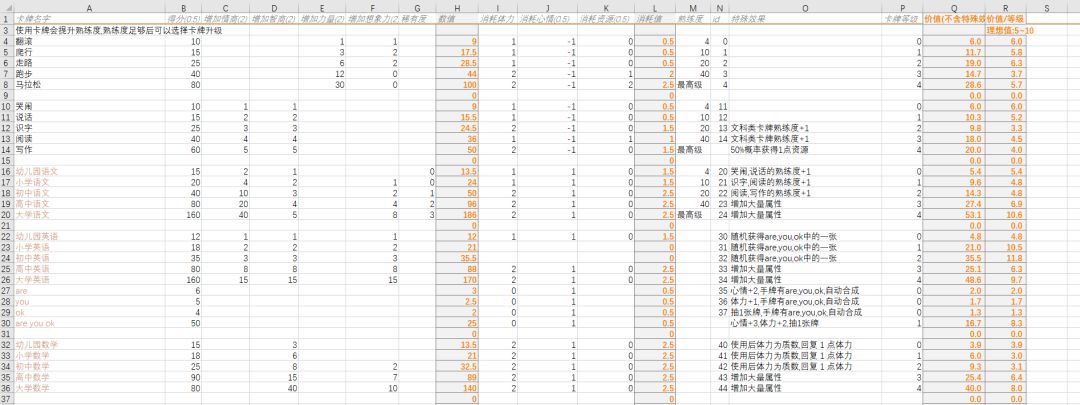Select column A header
This screenshot has height=405, width=1080.
pos(89,8)
